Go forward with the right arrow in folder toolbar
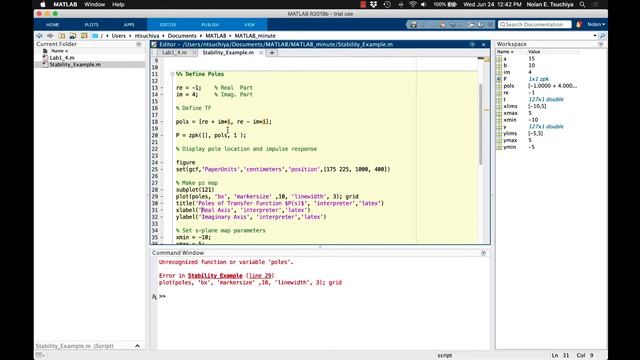This screenshot has height=360, width=640. coord(50,36)
